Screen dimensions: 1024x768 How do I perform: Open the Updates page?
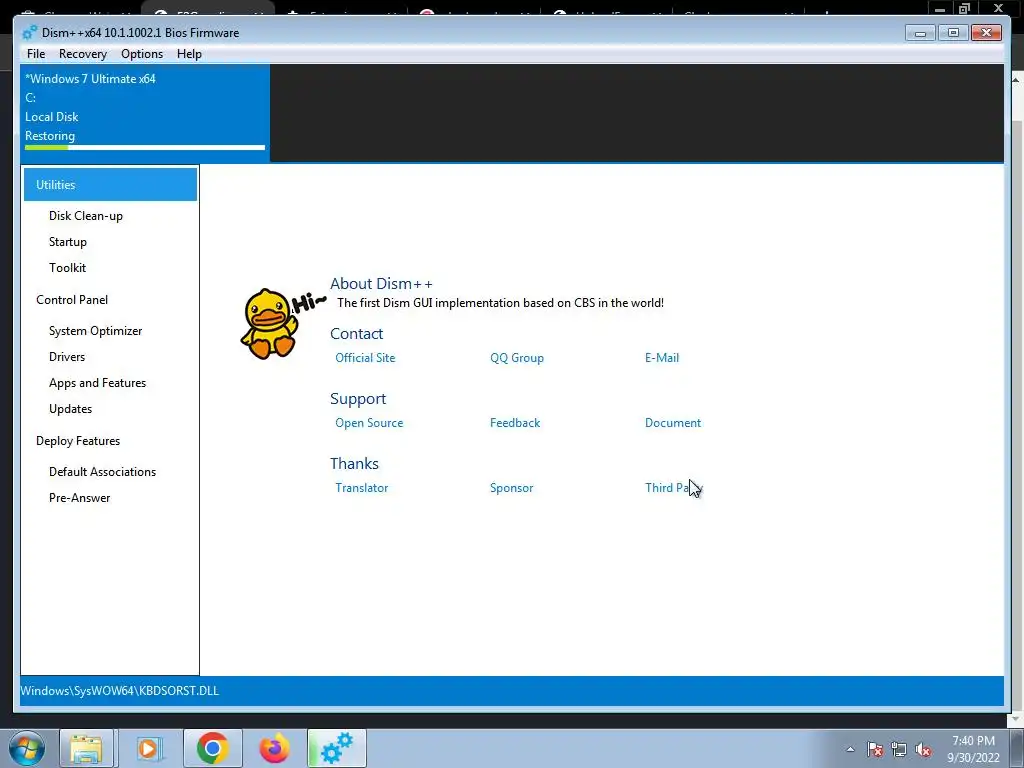(70, 409)
